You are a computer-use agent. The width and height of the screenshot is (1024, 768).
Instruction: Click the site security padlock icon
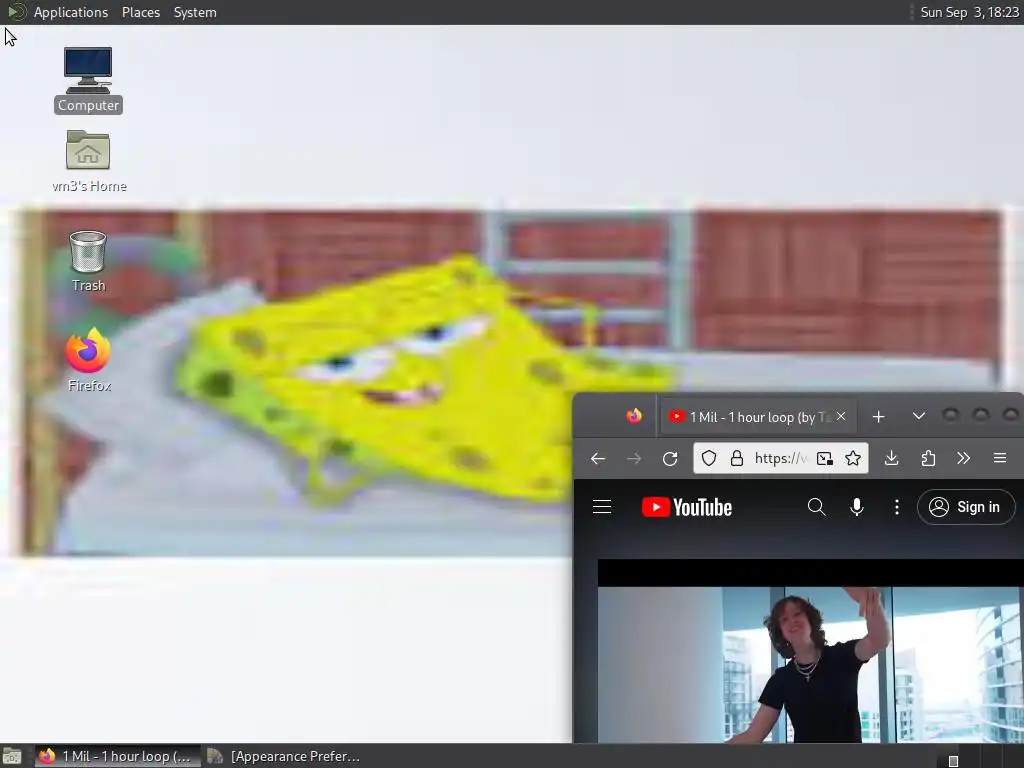click(737, 458)
